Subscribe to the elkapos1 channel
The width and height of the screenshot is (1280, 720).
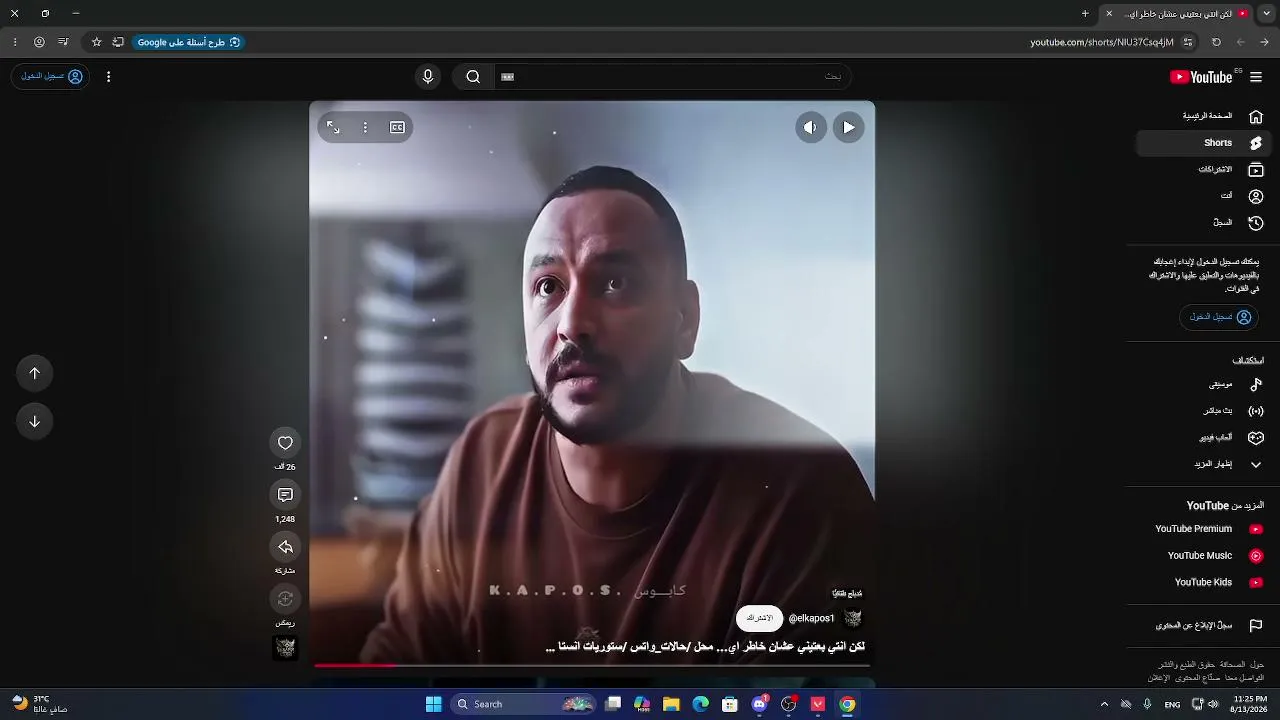[759, 618]
